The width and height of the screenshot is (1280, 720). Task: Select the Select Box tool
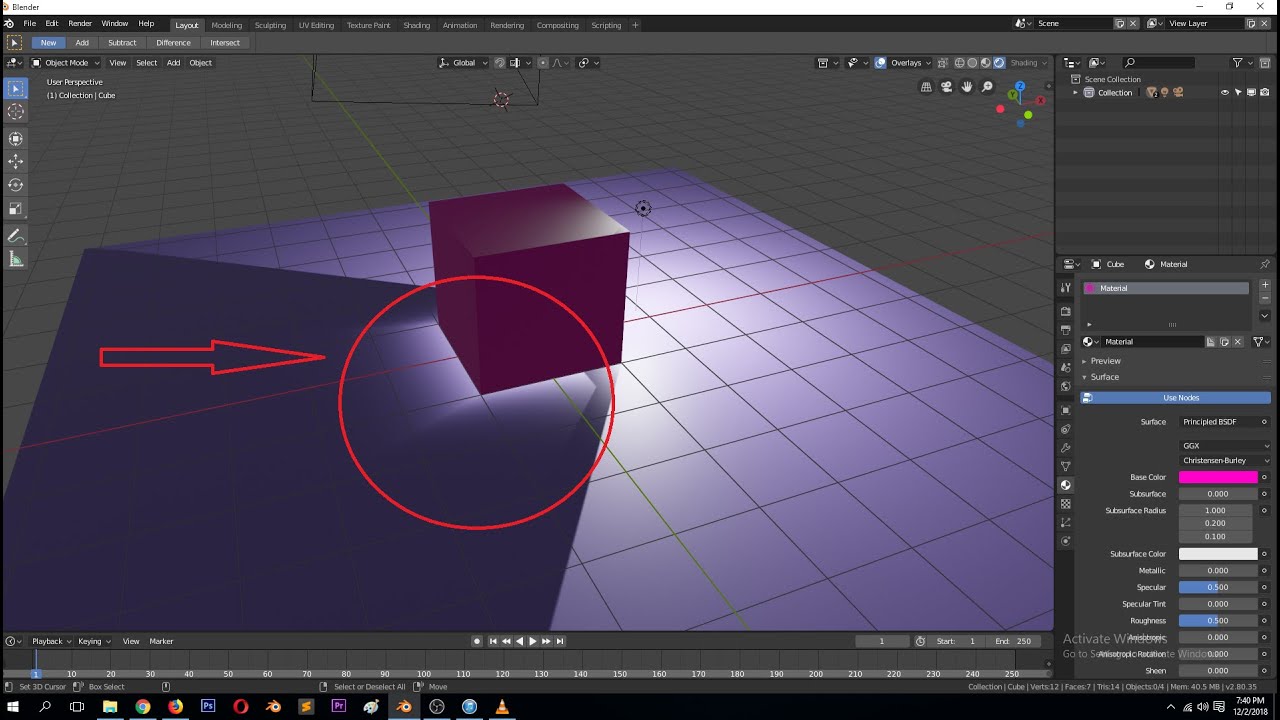click(x=16, y=88)
